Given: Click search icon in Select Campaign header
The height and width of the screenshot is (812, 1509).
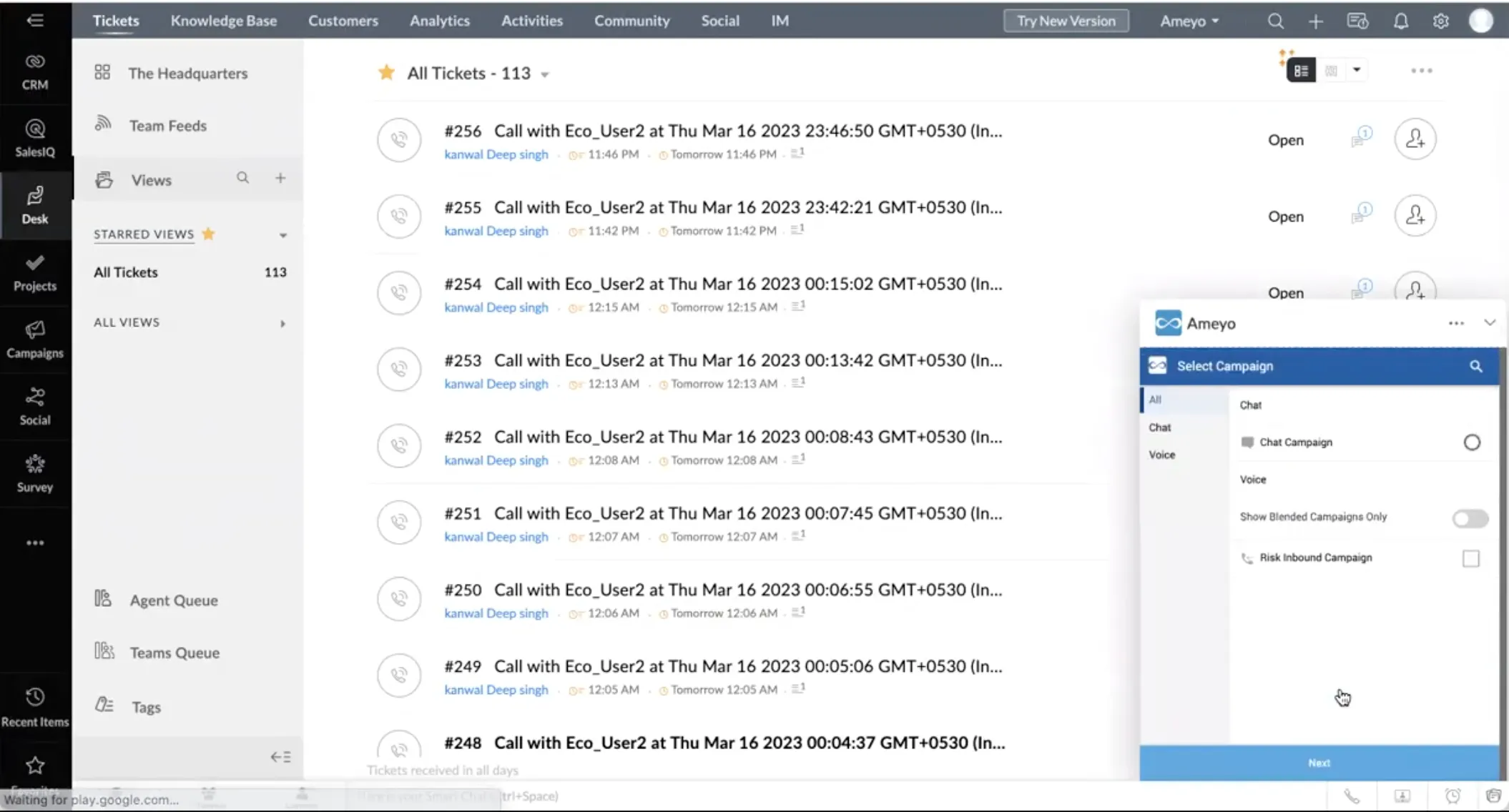Looking at the screenshot, I should point(1475,366).
